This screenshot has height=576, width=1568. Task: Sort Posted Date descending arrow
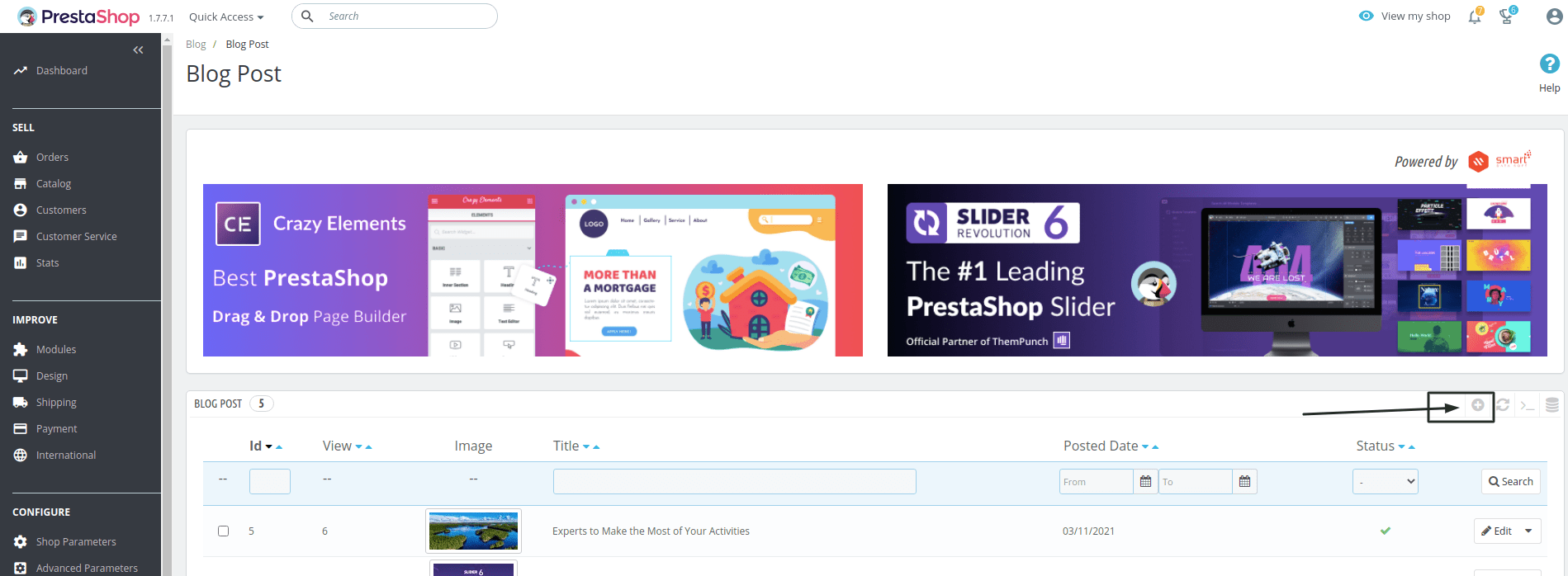point(1145,446)
